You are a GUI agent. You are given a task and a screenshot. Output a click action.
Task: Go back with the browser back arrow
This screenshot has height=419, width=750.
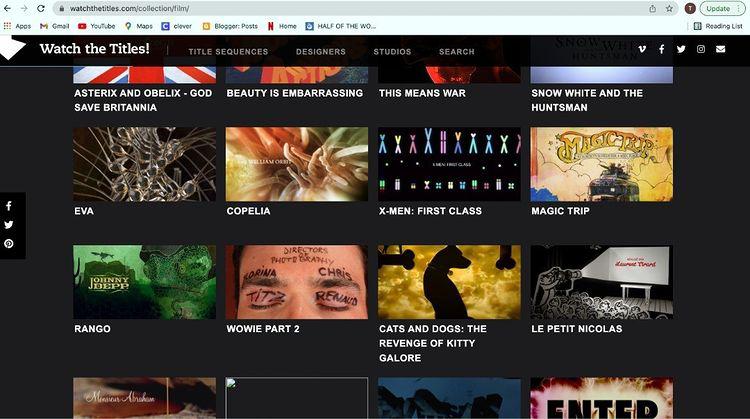(8, 9)
